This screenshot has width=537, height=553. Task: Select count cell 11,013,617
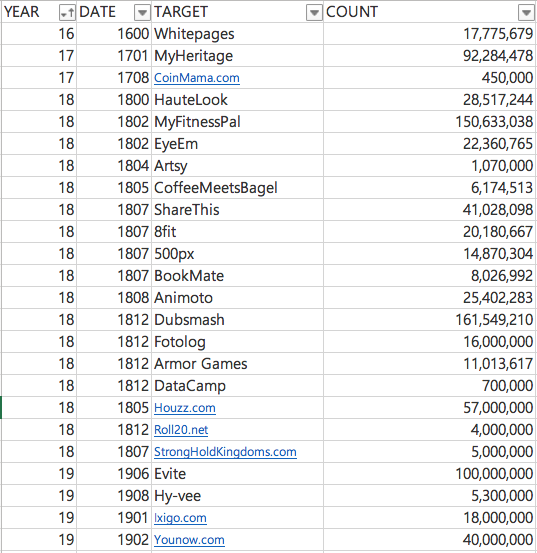(x=430, y=364)
